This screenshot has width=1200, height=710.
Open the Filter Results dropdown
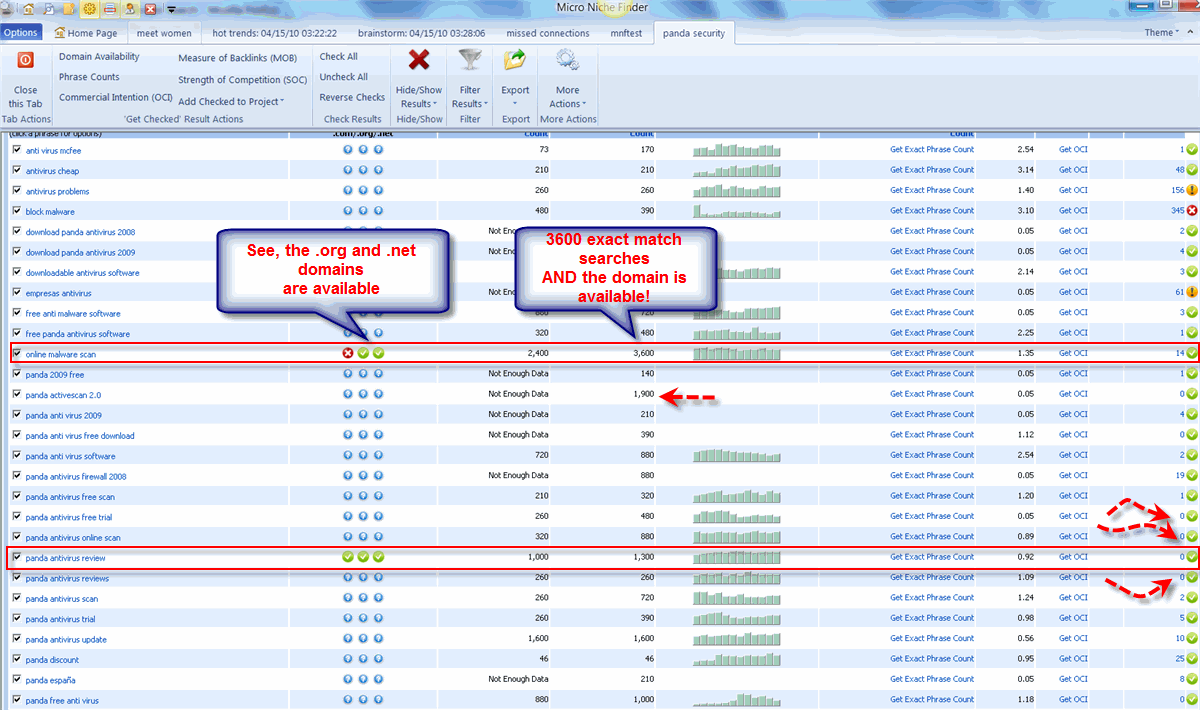[469, 97]
